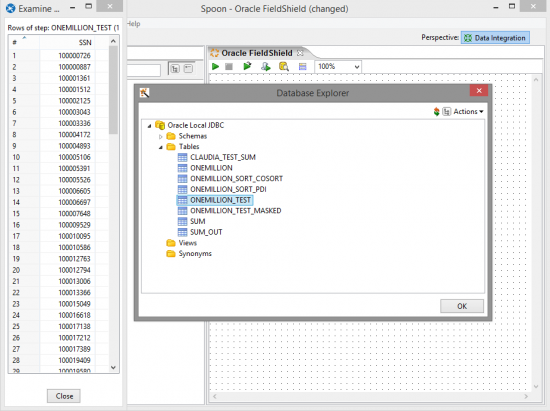The image size is (550, 411).
Task: Select ONEMILLION_SORT_PDI table
Action: (x=228, y=189)
